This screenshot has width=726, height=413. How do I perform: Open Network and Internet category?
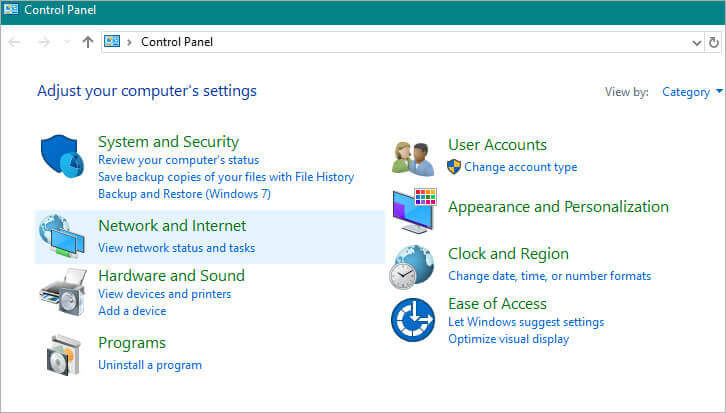click(x=172, y=225)
